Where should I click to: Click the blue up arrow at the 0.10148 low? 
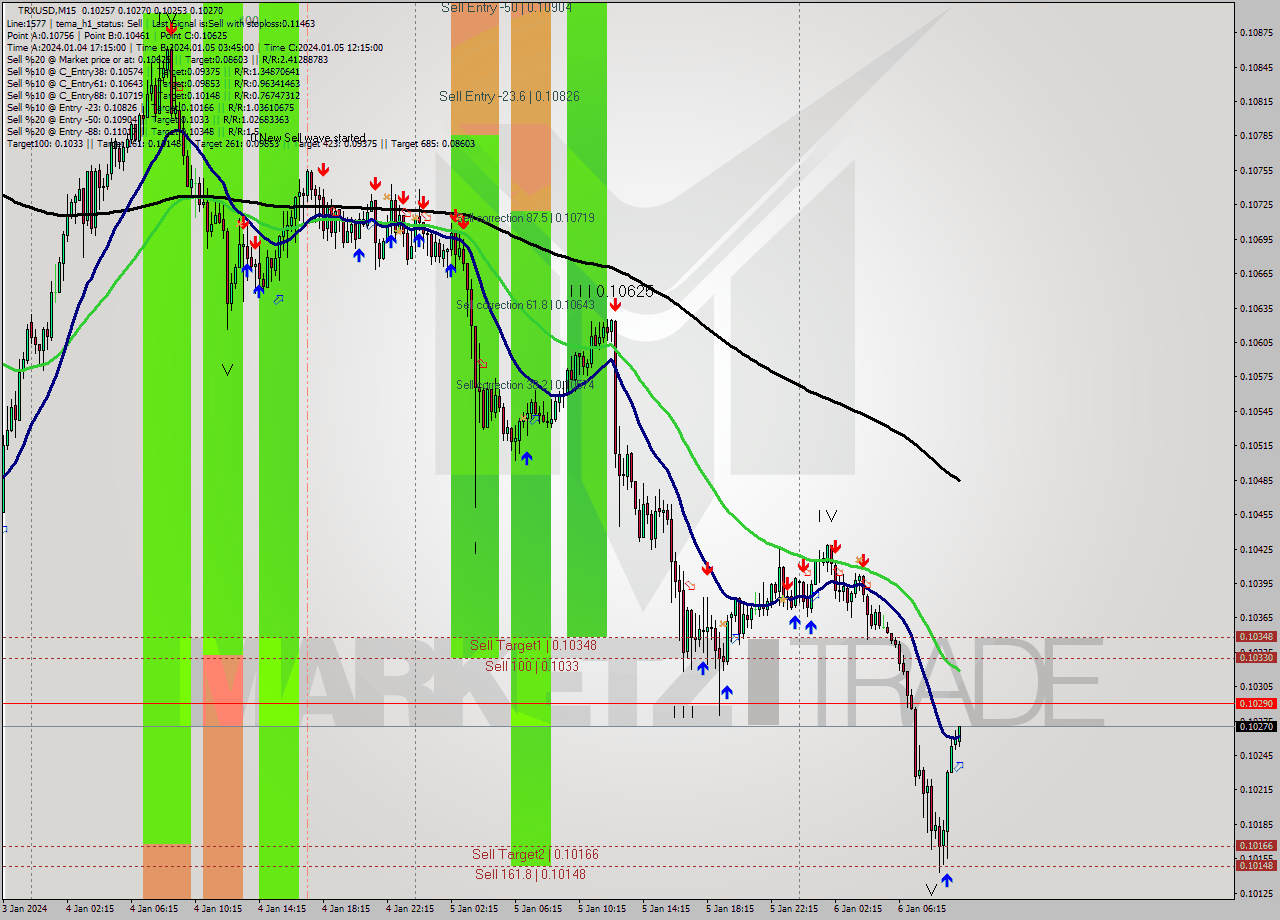947,880
